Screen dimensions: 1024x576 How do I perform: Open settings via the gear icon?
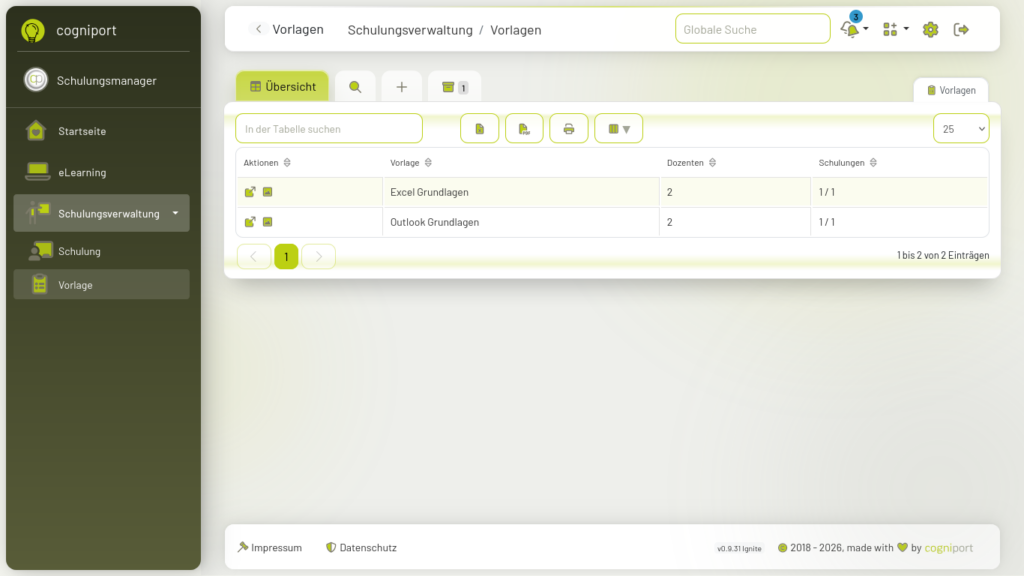point(930,29)
